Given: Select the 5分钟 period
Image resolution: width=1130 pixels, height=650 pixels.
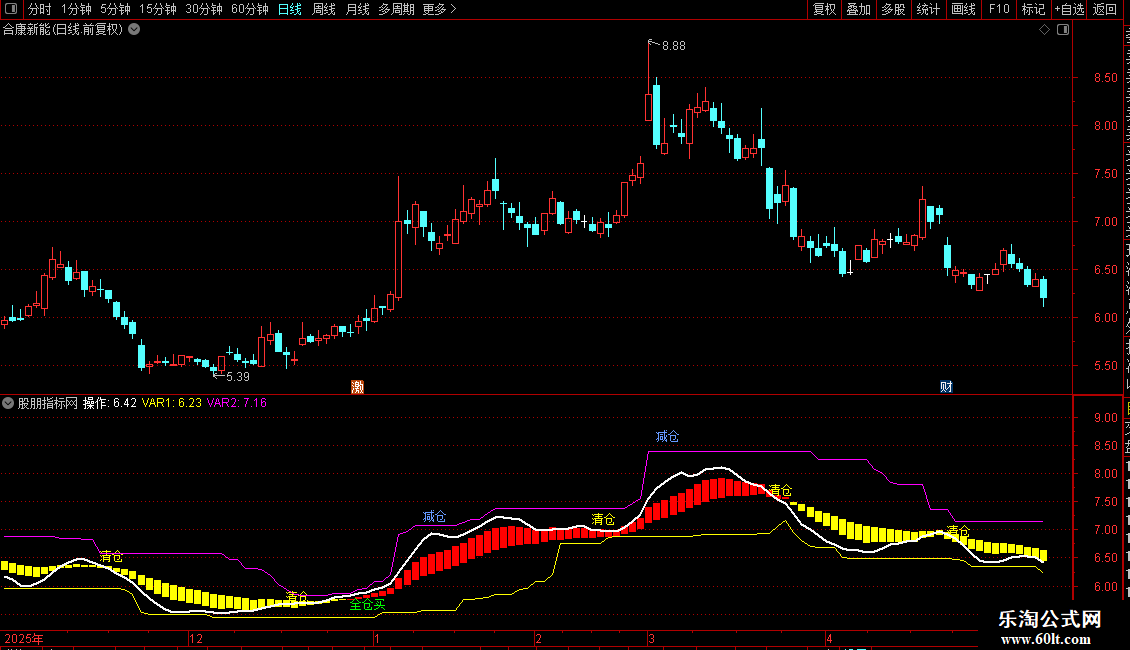Looking at the screenshot, I should pyautogui.click(x=115, y=9).
